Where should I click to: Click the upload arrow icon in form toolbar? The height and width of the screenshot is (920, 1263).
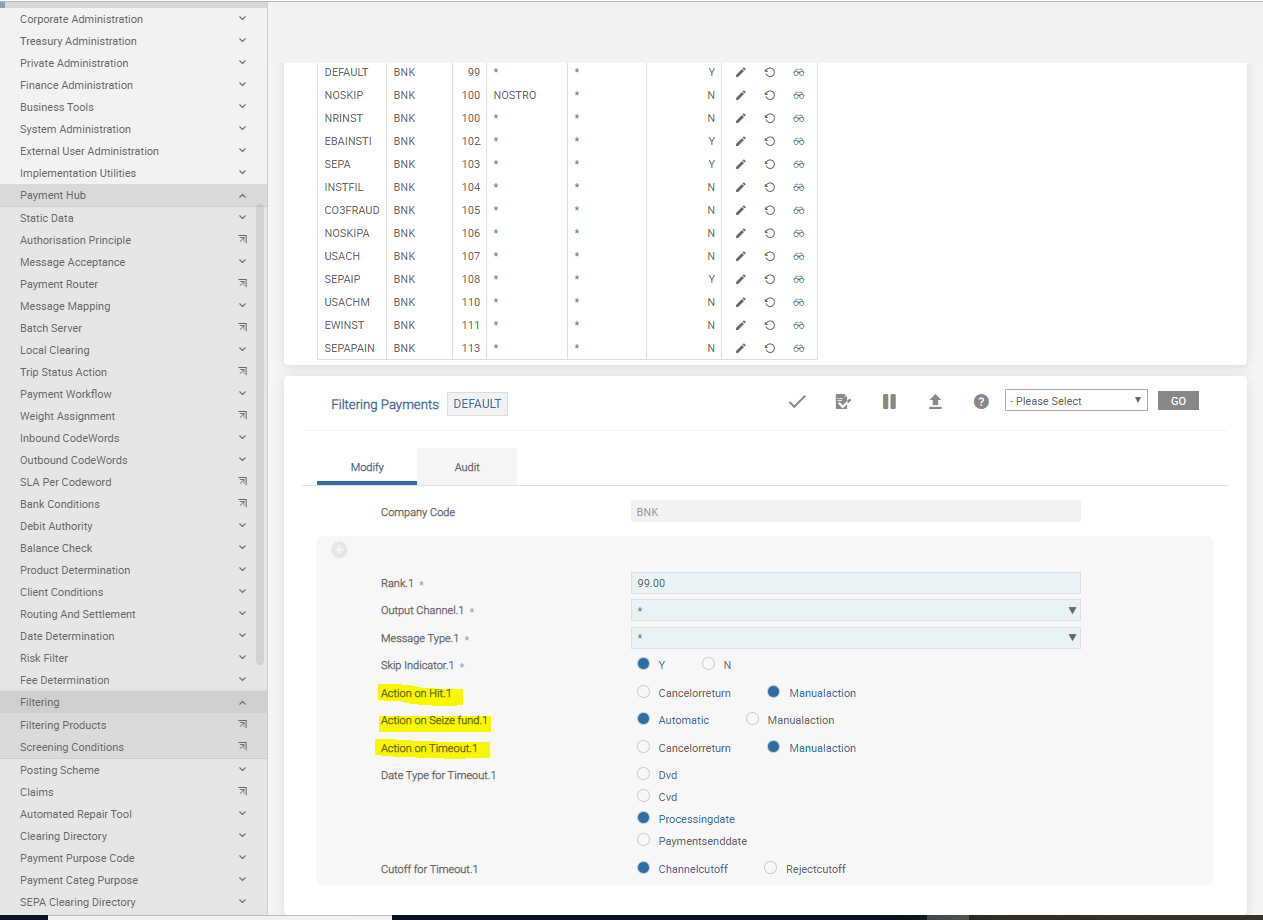(935, 401)
